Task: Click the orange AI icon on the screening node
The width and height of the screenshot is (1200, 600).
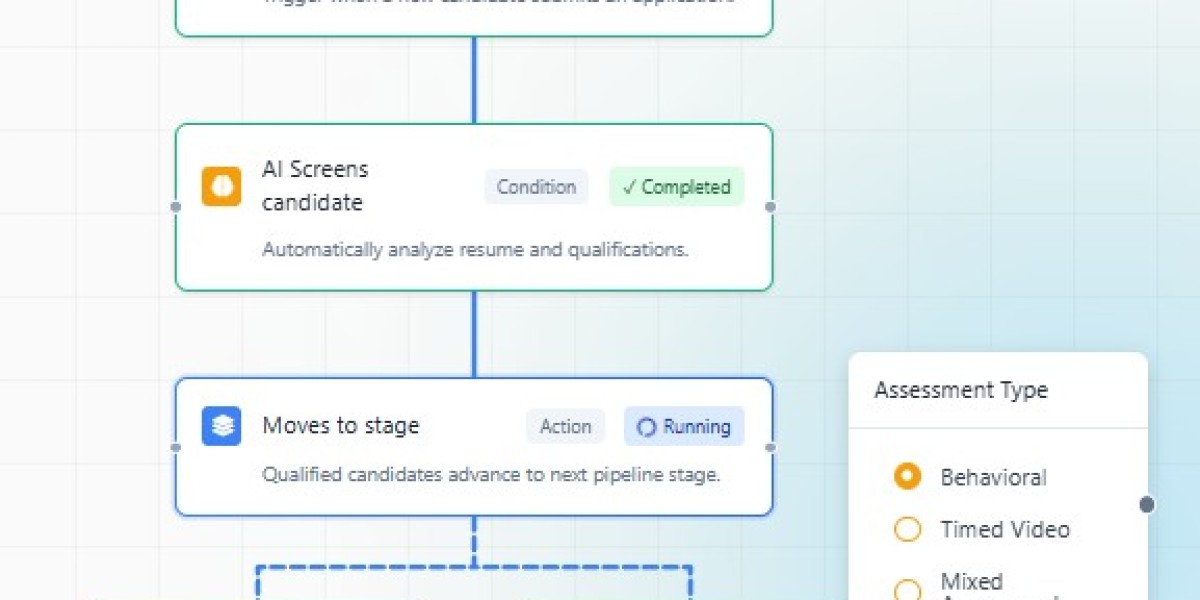Action: coord(221,186)
